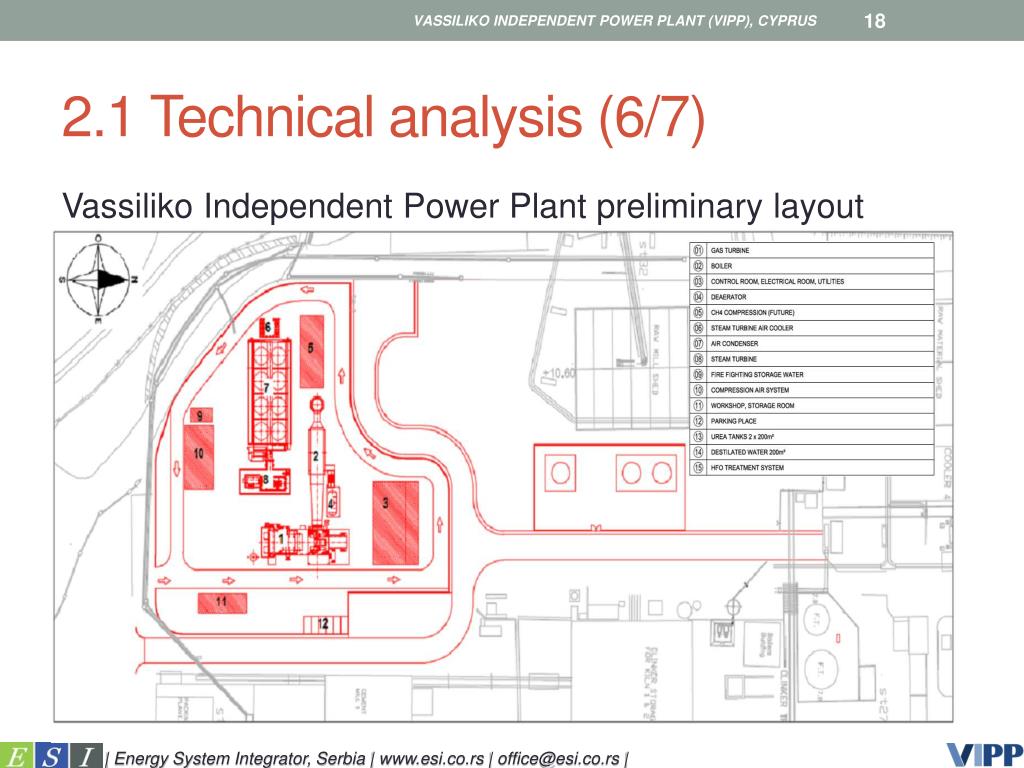Click legend row '08 STEAM TURBINE'
Viewport: 1024px width, 768px height.
coord(812,359)
